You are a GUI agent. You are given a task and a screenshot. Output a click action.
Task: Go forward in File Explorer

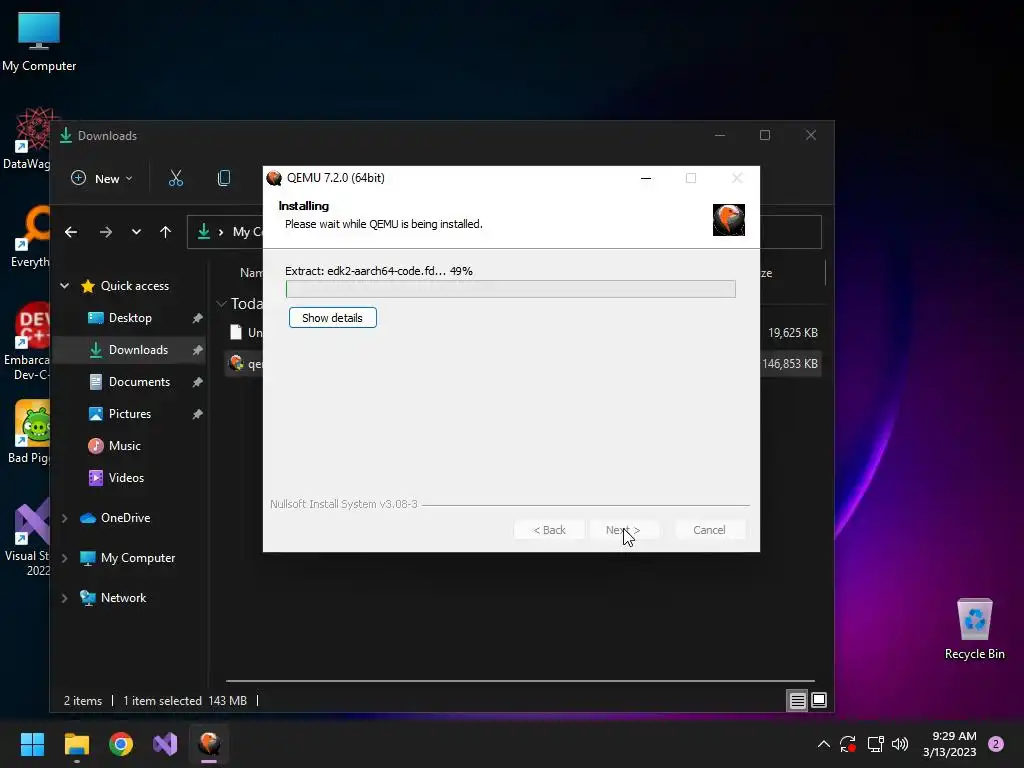coord(106,232)
